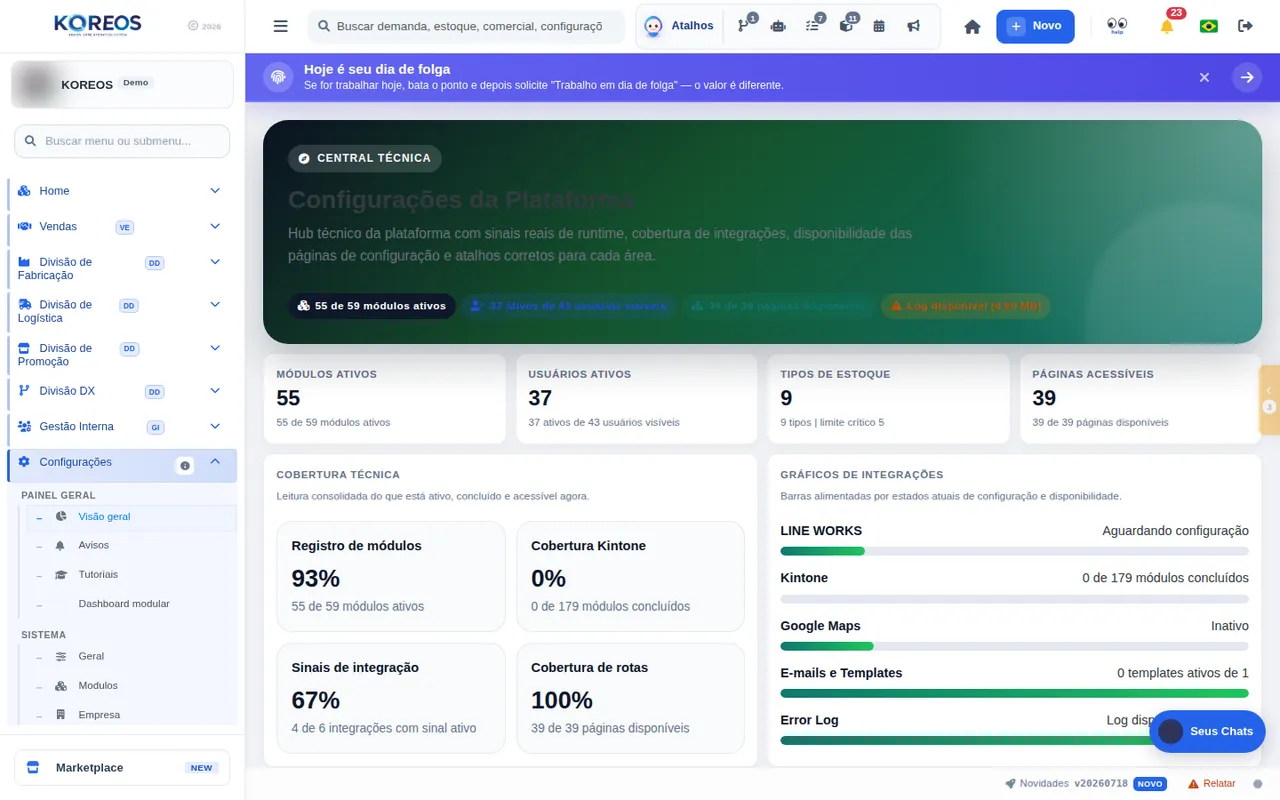Go to home via house icon
This screenshot has height=800, width=1280.
(972, 27)
